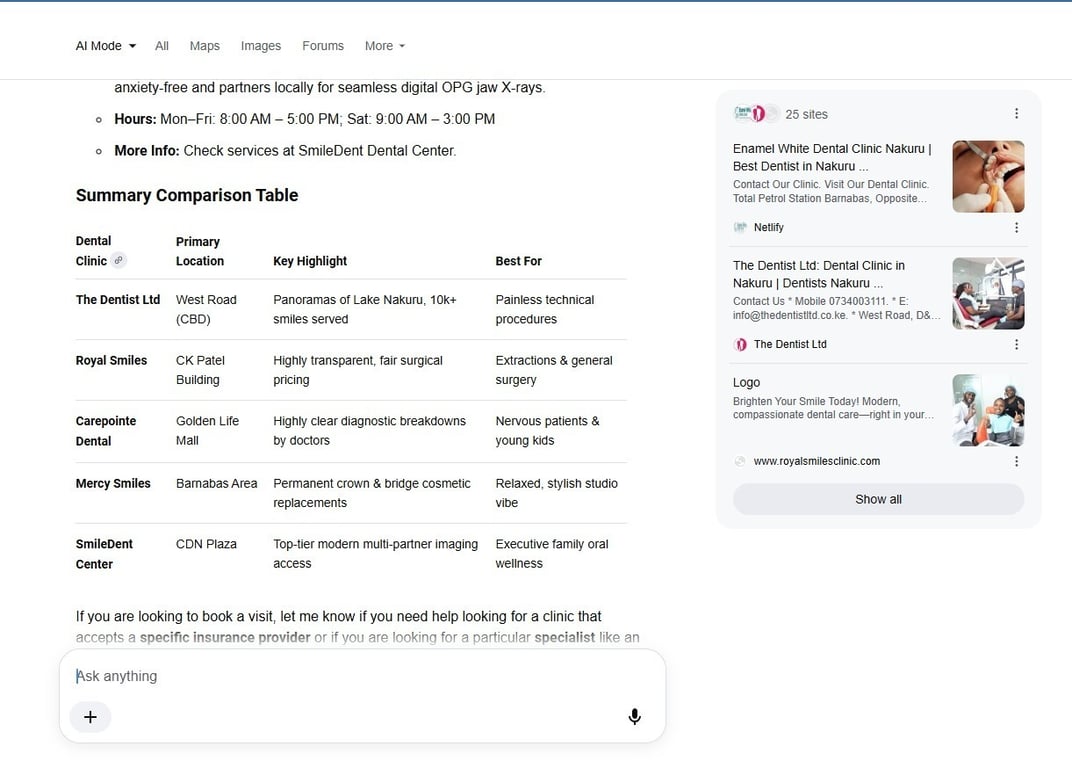
Task: Open options menu for Netlify source
Action: (1017, 227)
